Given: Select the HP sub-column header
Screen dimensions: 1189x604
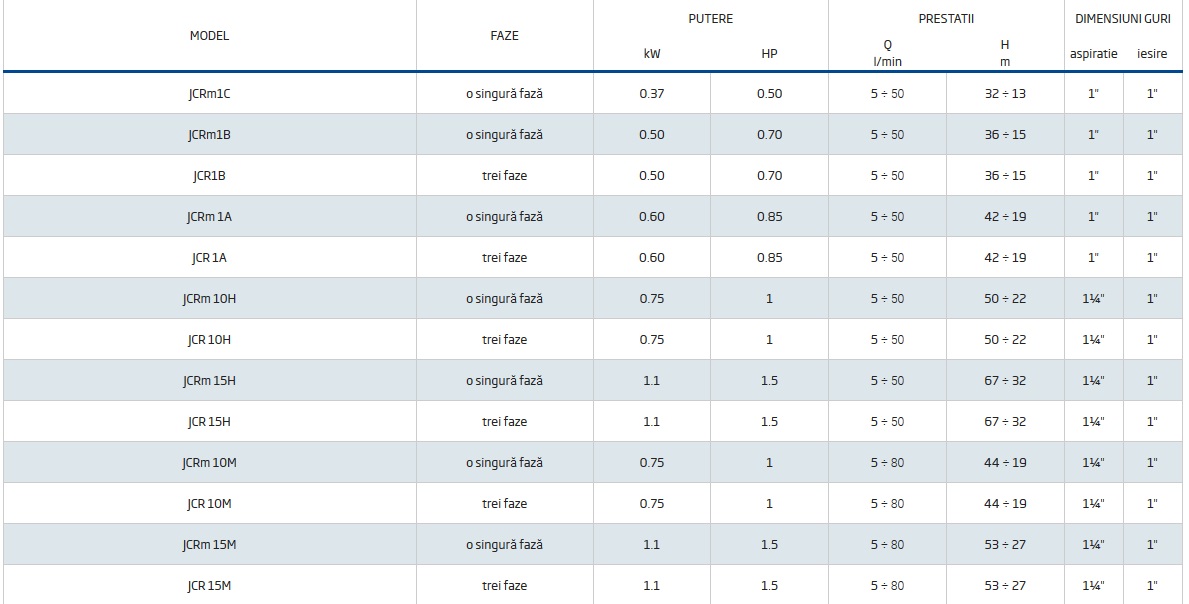Looking at the screenshot, I should [769, 54].
